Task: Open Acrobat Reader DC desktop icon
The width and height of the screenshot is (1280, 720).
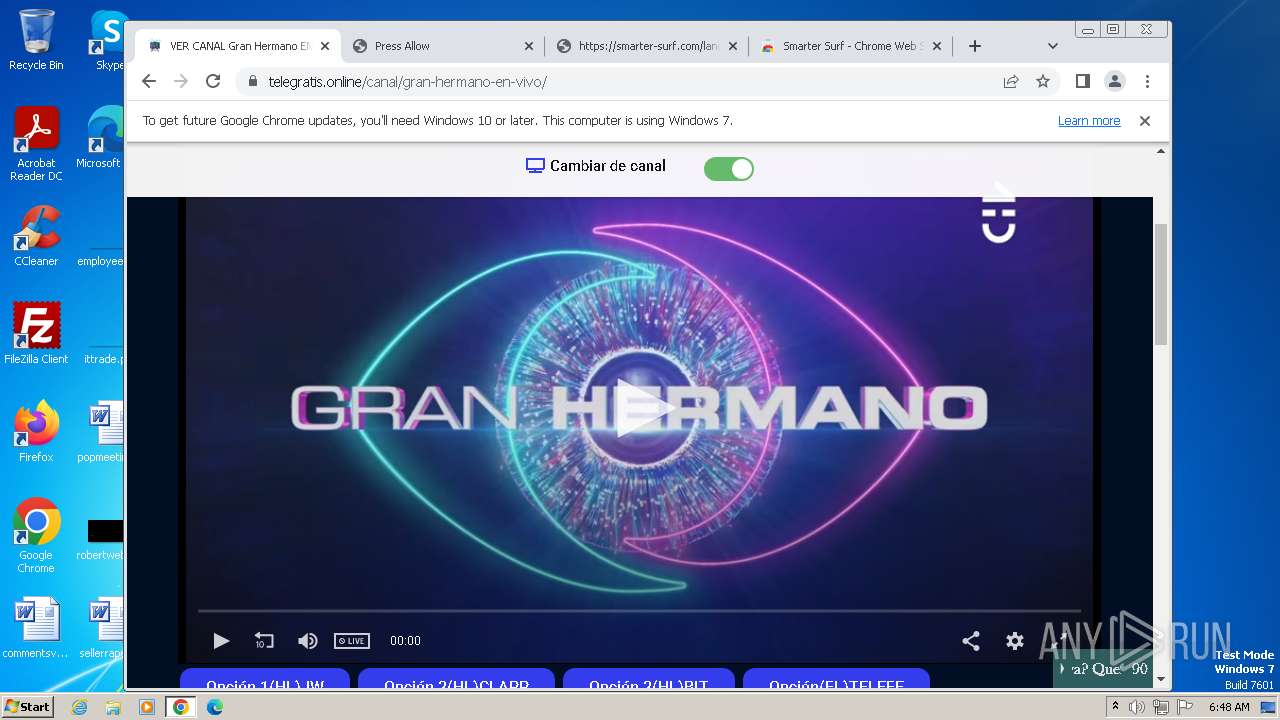Action: pyautogui.click(x=36, y=144)
